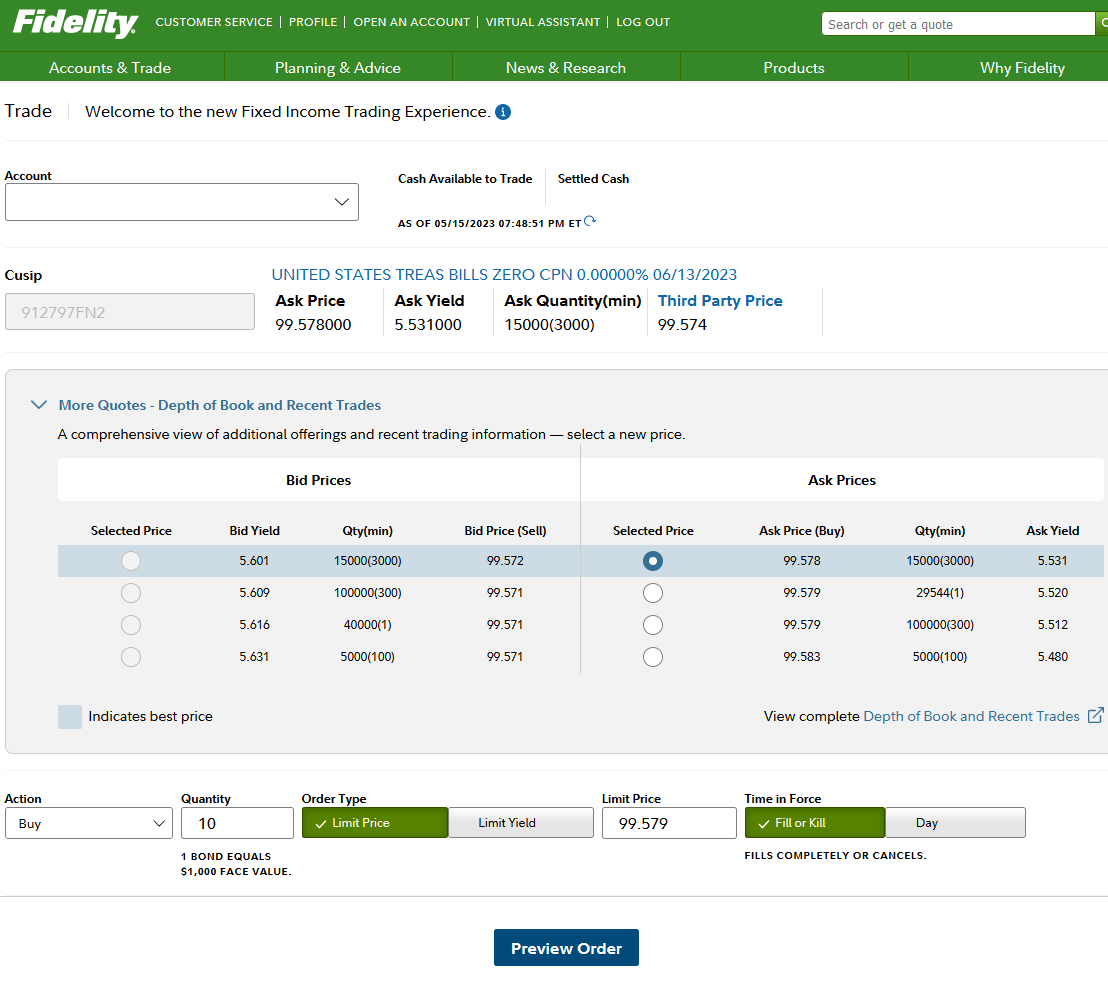Open News & Research menu
This screenshot has width=1108, height=1004.
tap(566, 68)
